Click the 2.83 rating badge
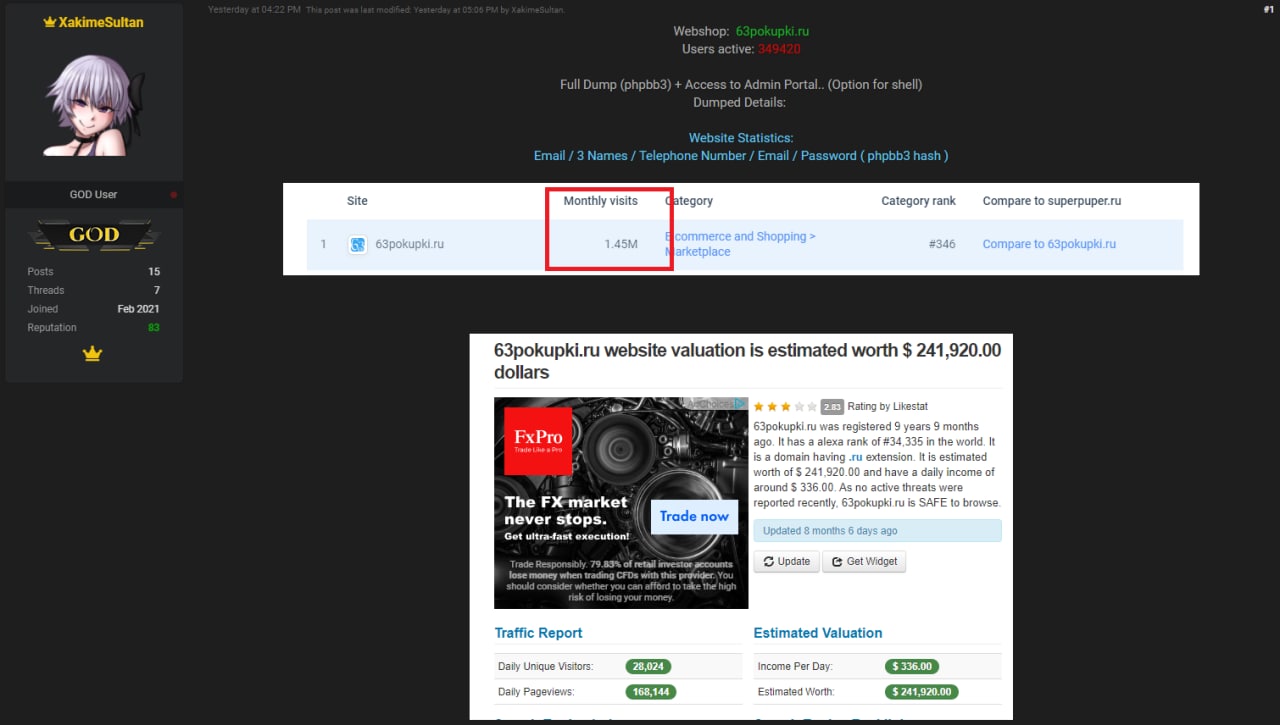The image size is (1280, 725). tap(832, 407)
